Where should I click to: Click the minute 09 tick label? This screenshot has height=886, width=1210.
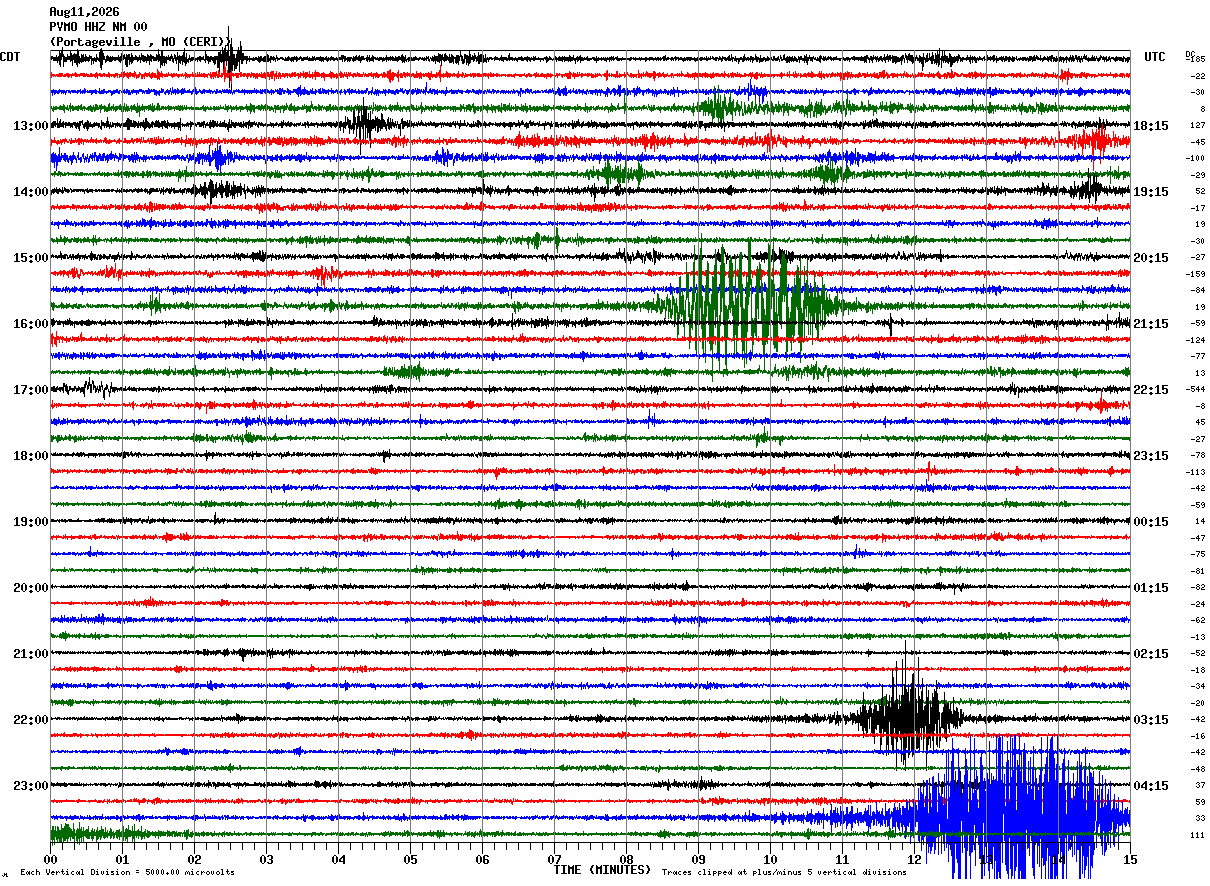tap(697, 859)
